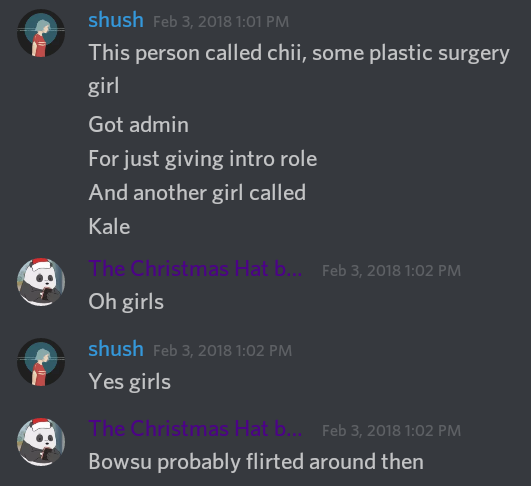531x486 pixels.
Task: Click timestamp of the last Christmas Hat message
Action: coord(391,430)
